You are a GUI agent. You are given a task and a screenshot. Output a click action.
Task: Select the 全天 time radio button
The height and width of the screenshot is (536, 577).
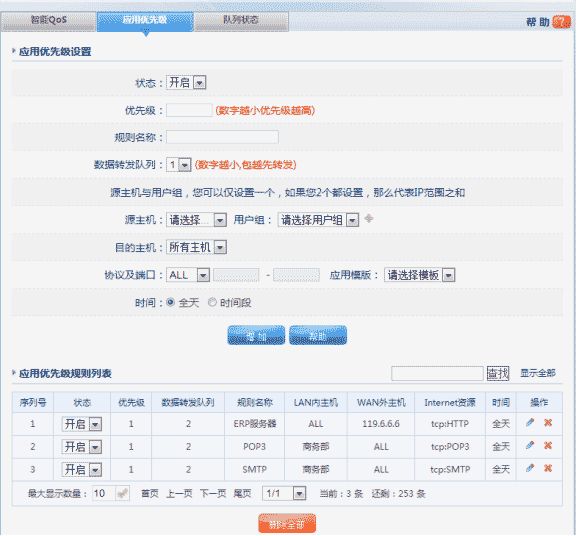pos(170,302)
